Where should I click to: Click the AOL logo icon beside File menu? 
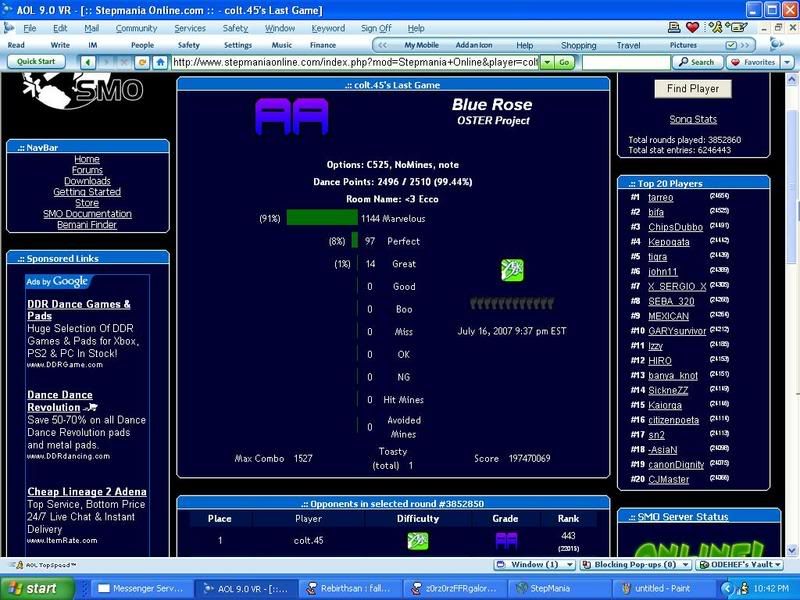tap(9, 28)
